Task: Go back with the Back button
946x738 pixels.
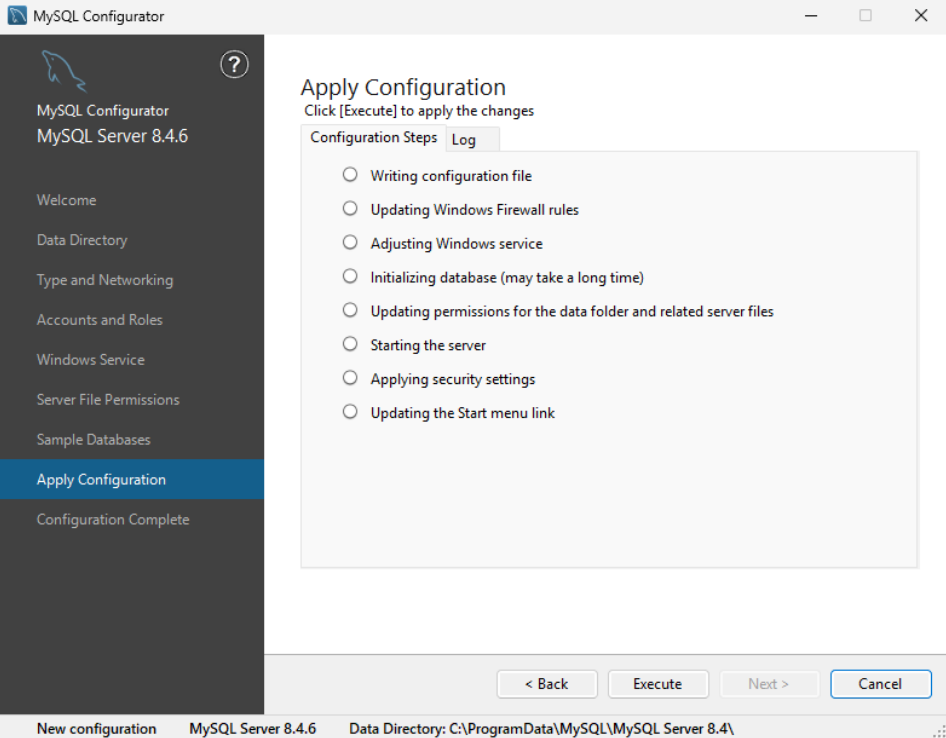Action: (547, 684)
